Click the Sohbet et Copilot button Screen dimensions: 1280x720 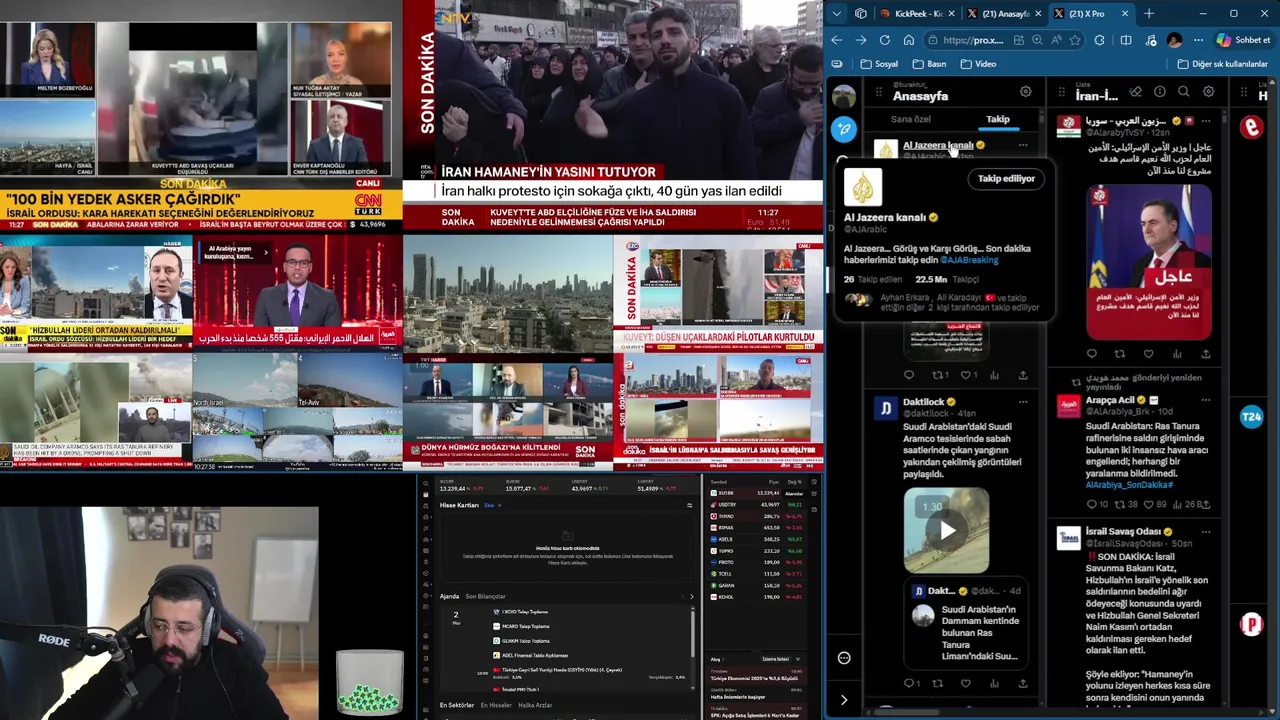pos(1243,40)
